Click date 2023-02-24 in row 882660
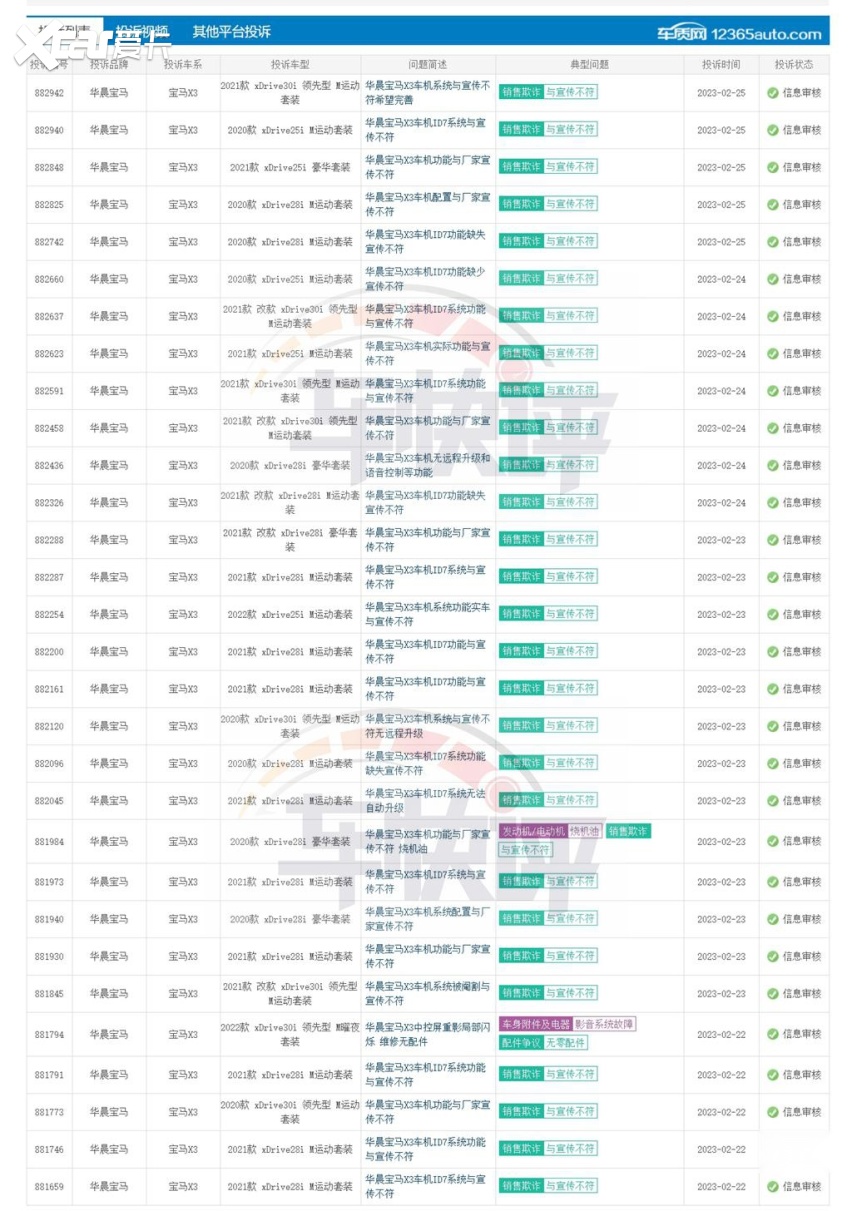Viewport: 852px width, 1211px height. pos(721,279)
